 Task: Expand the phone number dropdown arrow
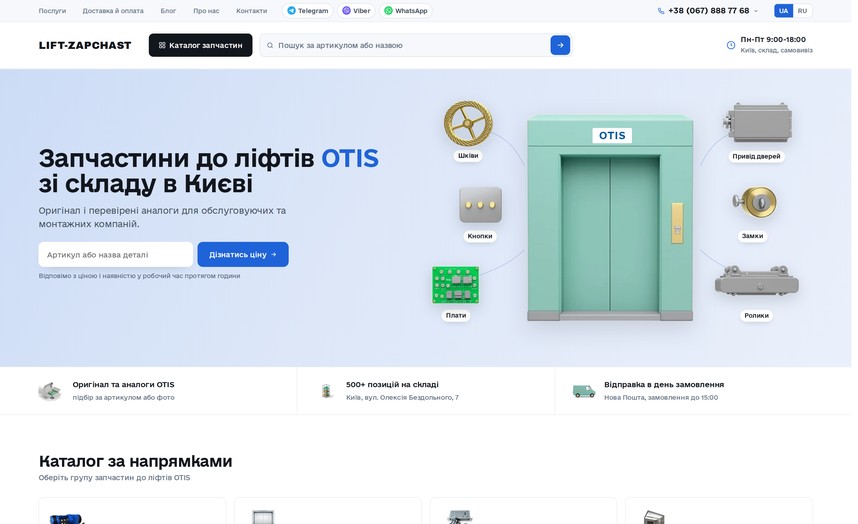point(756,11)
